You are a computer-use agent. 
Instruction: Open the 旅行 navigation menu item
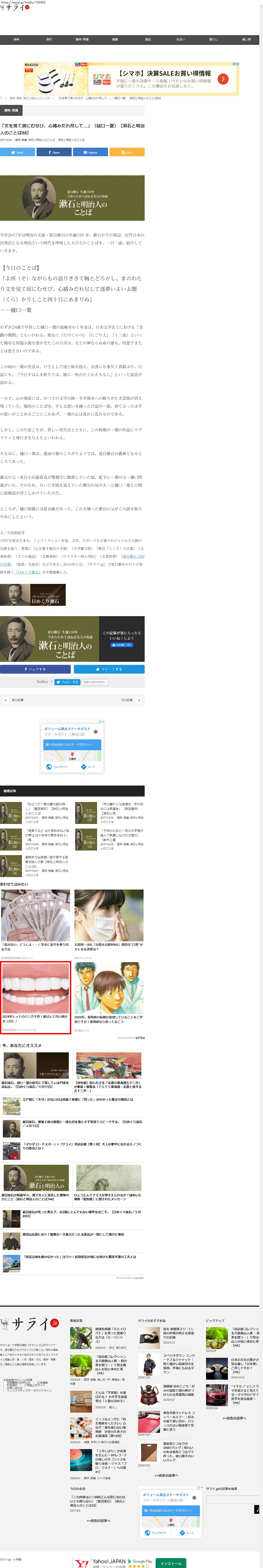(49, 39)
